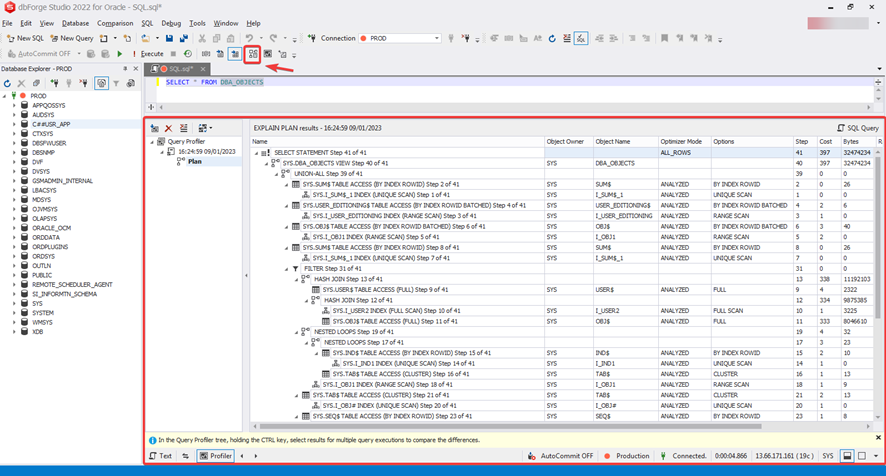Collapse the PROD connection tree node
Screen dimensions: 886x476
(6, 96)
